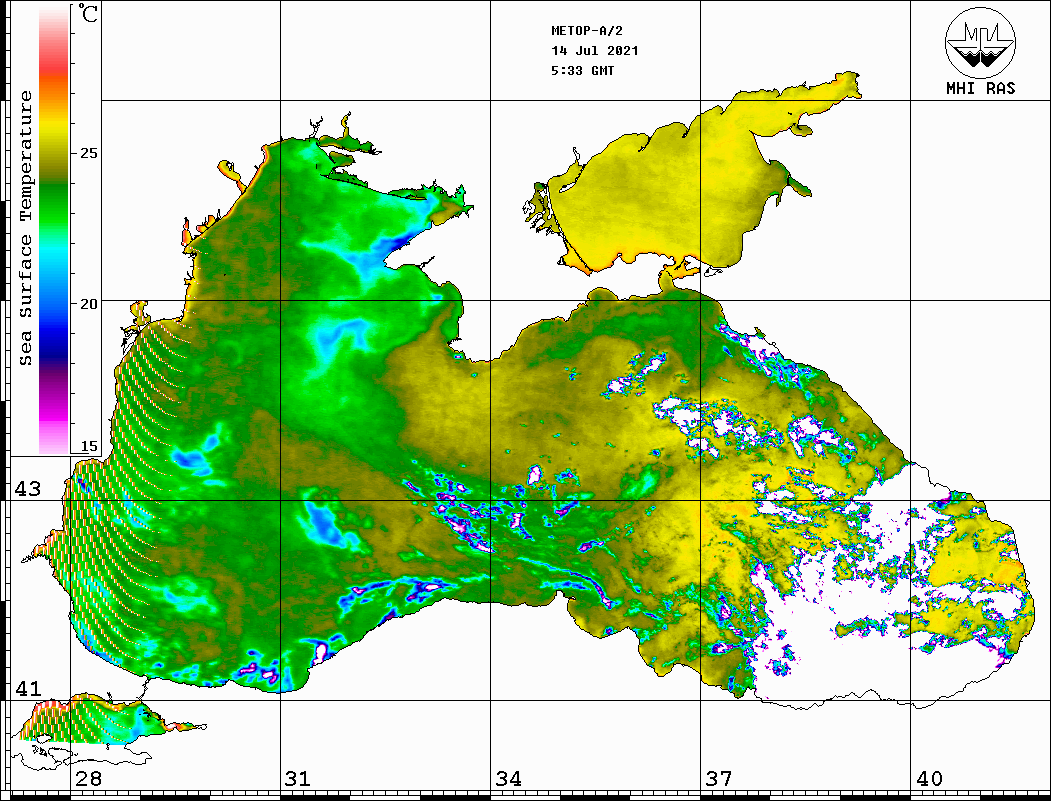The height and width of the screenshot is (801, 1051).
Task: Click the '°C' unit label
Action: point(88,13)
